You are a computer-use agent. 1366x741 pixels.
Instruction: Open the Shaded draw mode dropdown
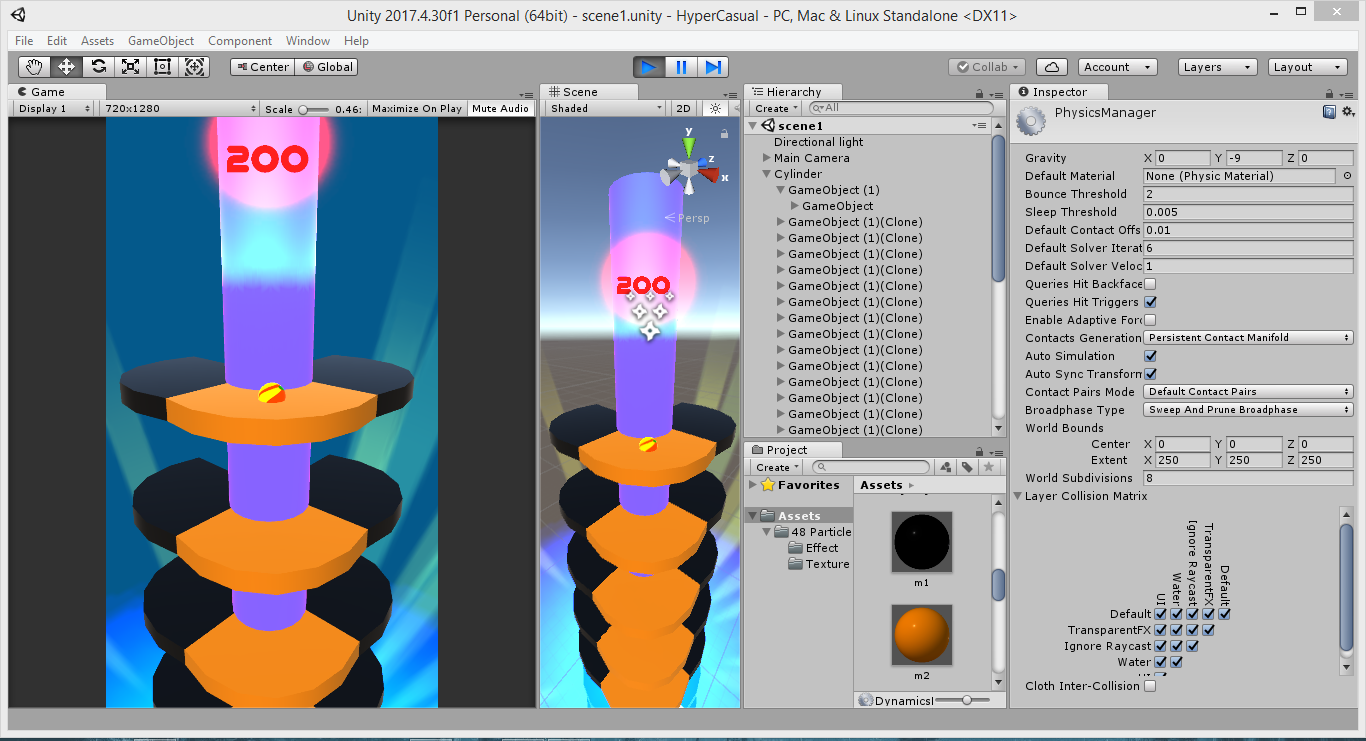605,108
